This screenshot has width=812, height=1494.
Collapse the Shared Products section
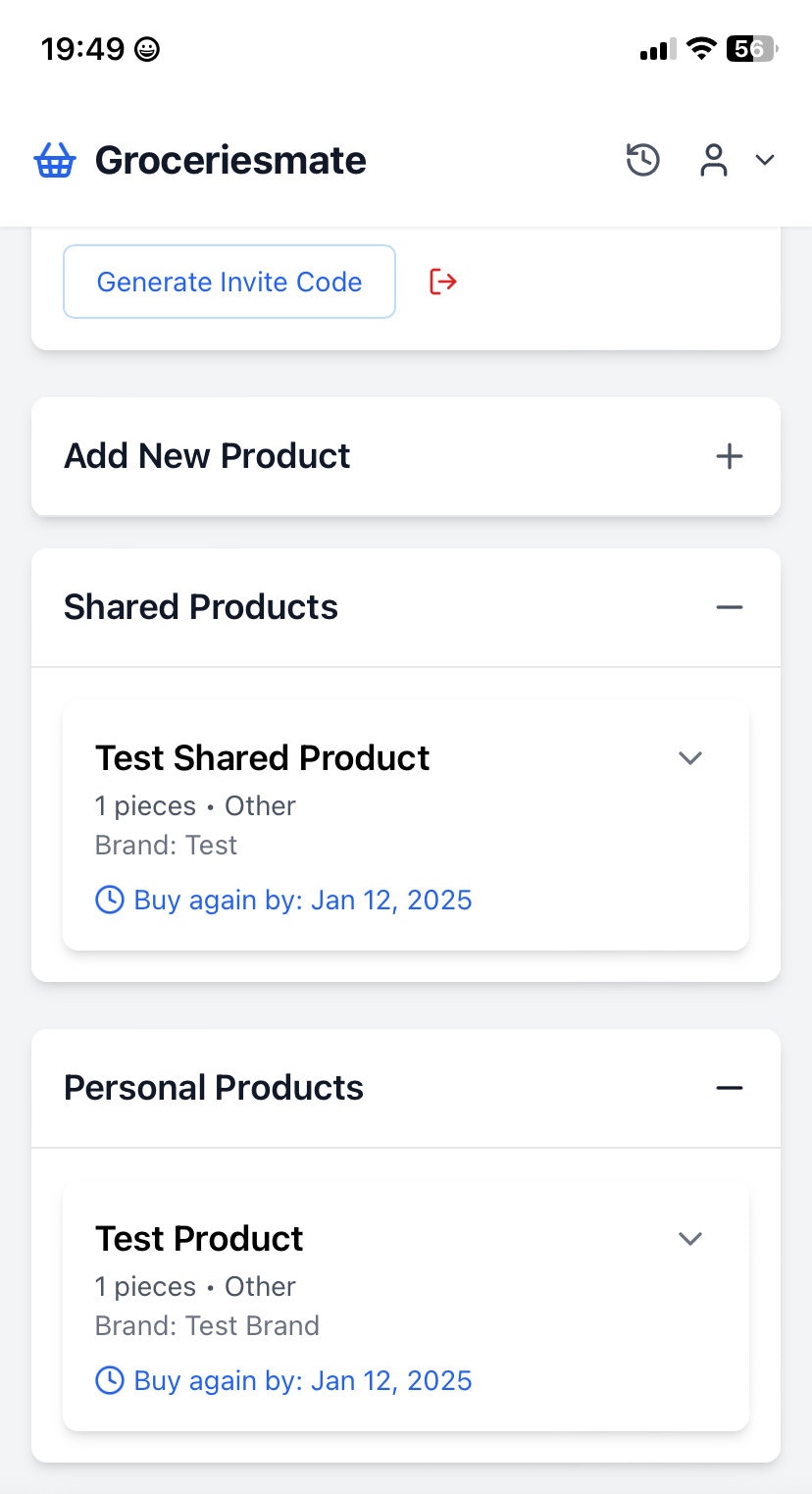click(x=729, y=607)
